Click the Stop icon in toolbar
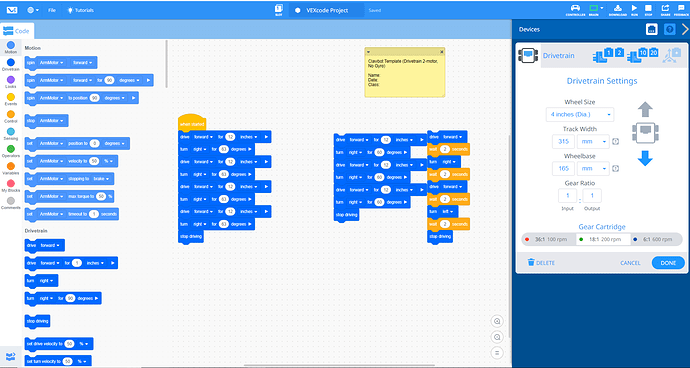Image resolution: width=690 pixels, height=368 pixels. click(648, 8)
